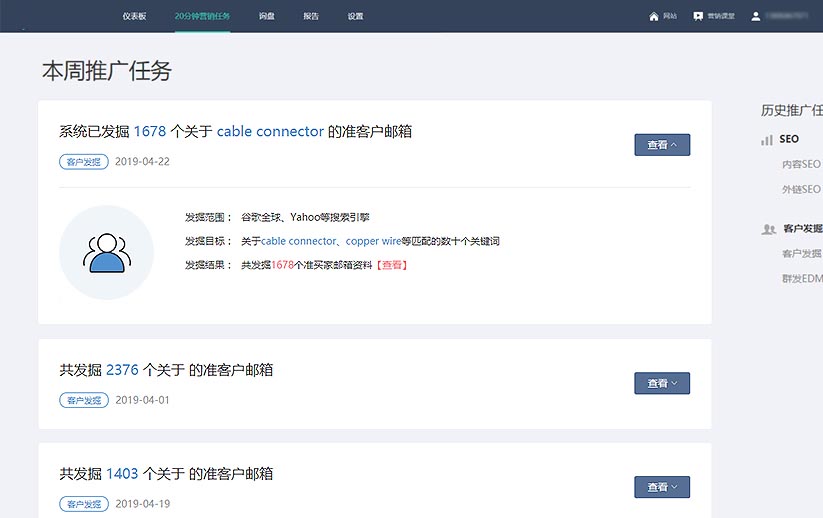This screenshot has width=823, height=518.
Task: Click the SEO bar chart icon
Action: pos(767,140)
